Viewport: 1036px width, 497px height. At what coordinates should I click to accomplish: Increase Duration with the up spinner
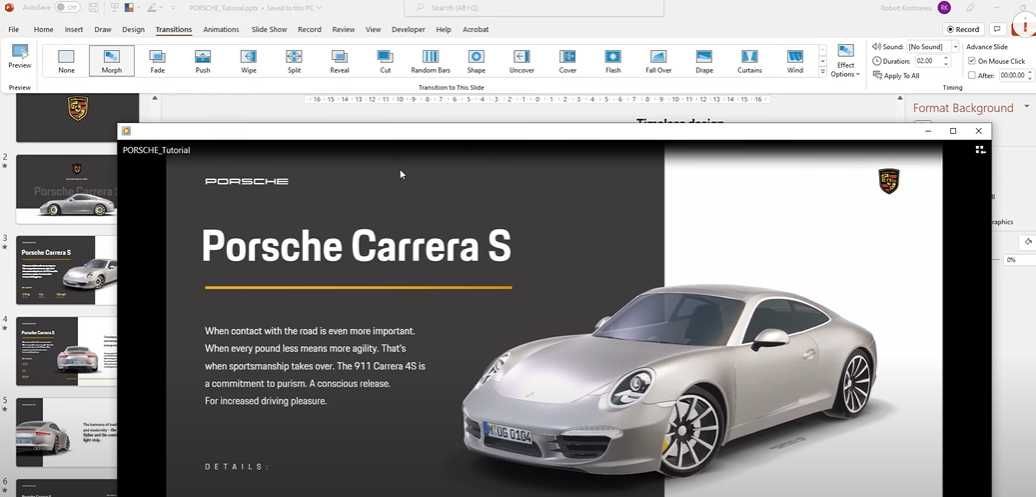pos(946,58)
